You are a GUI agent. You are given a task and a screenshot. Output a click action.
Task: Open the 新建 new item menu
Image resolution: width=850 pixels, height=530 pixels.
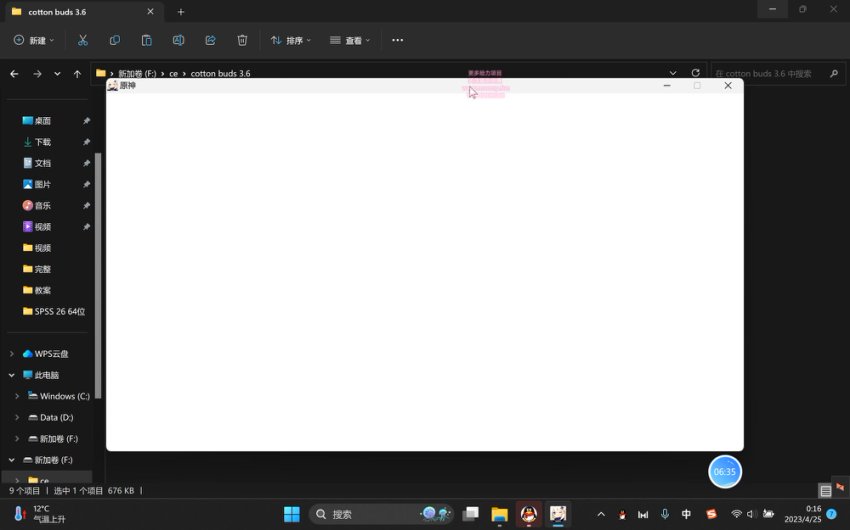(x=34, y=40)
